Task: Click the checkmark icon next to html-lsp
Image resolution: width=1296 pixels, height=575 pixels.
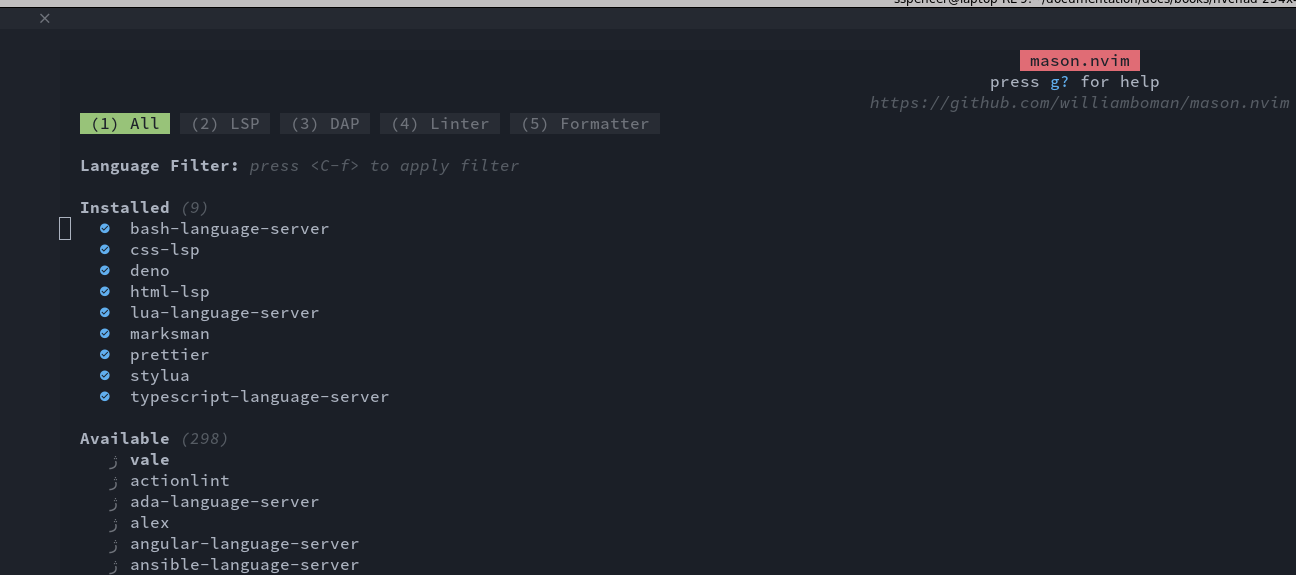Action: pyautogui.click(x=105, y=292)
